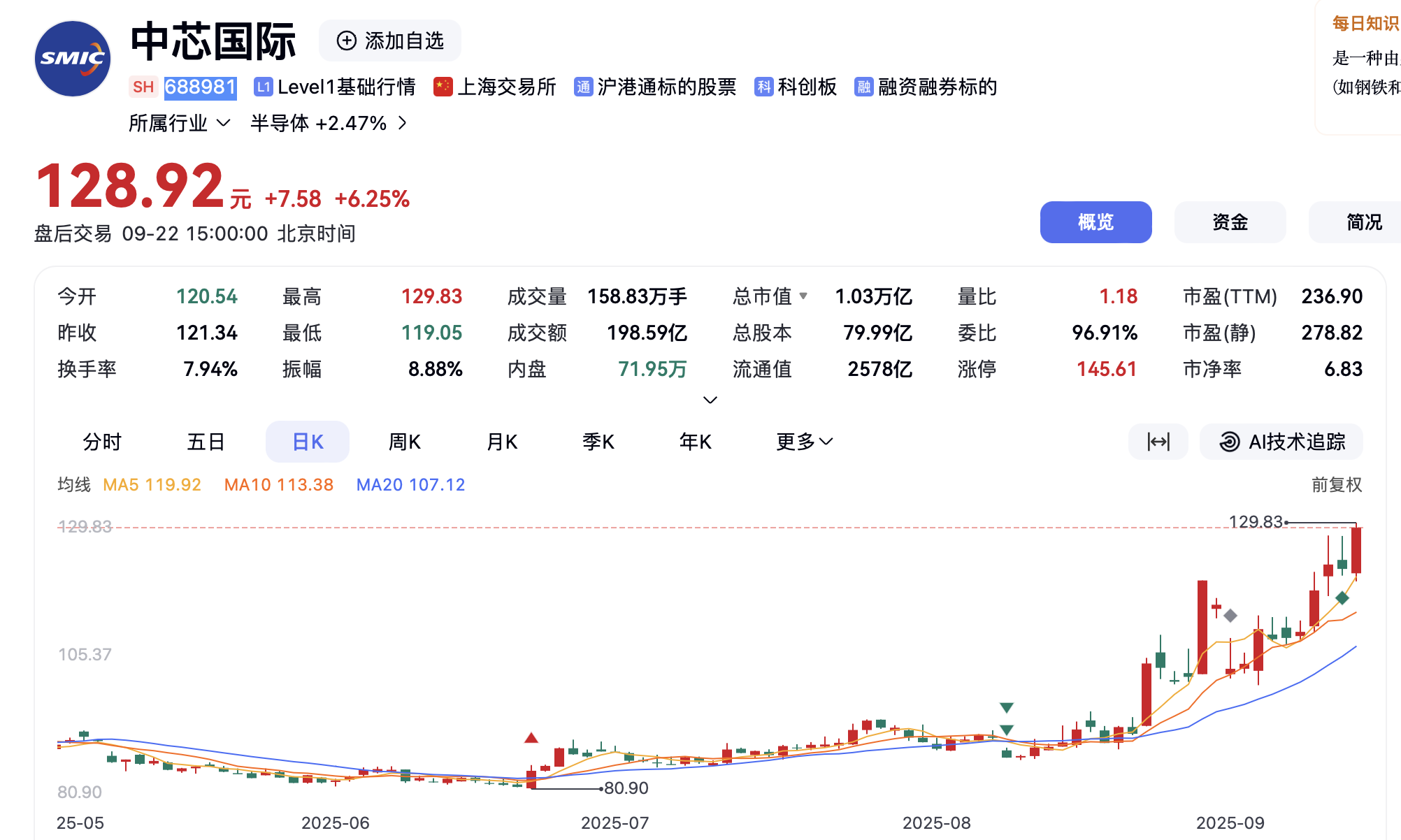The image size is (1401, 840).
Task: Open the 更多 chart period dropdown
Action: tap(804, 442)
